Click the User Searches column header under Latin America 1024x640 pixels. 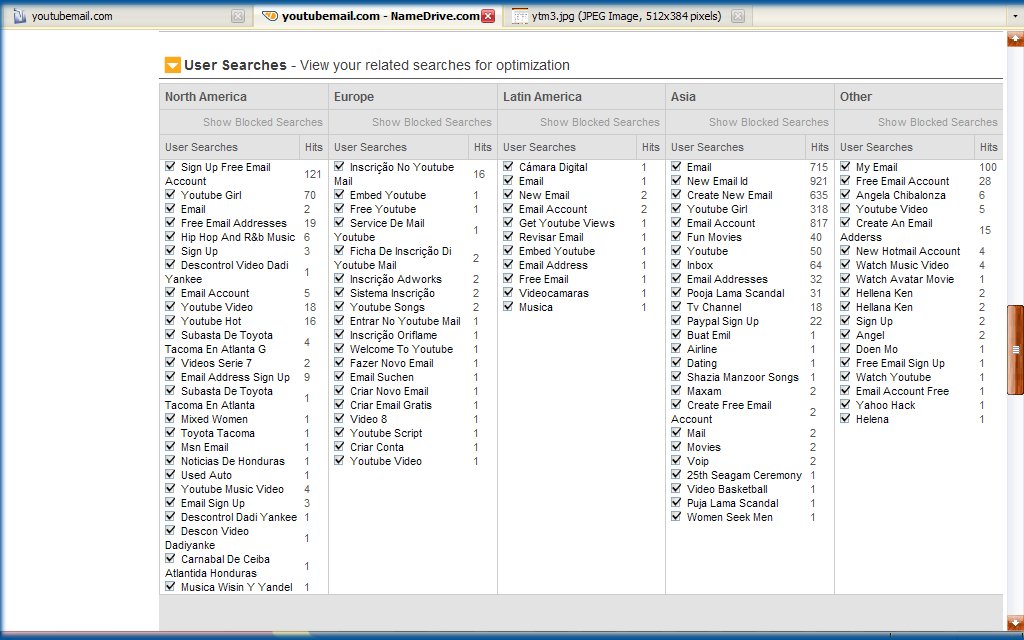pos(539,147)
